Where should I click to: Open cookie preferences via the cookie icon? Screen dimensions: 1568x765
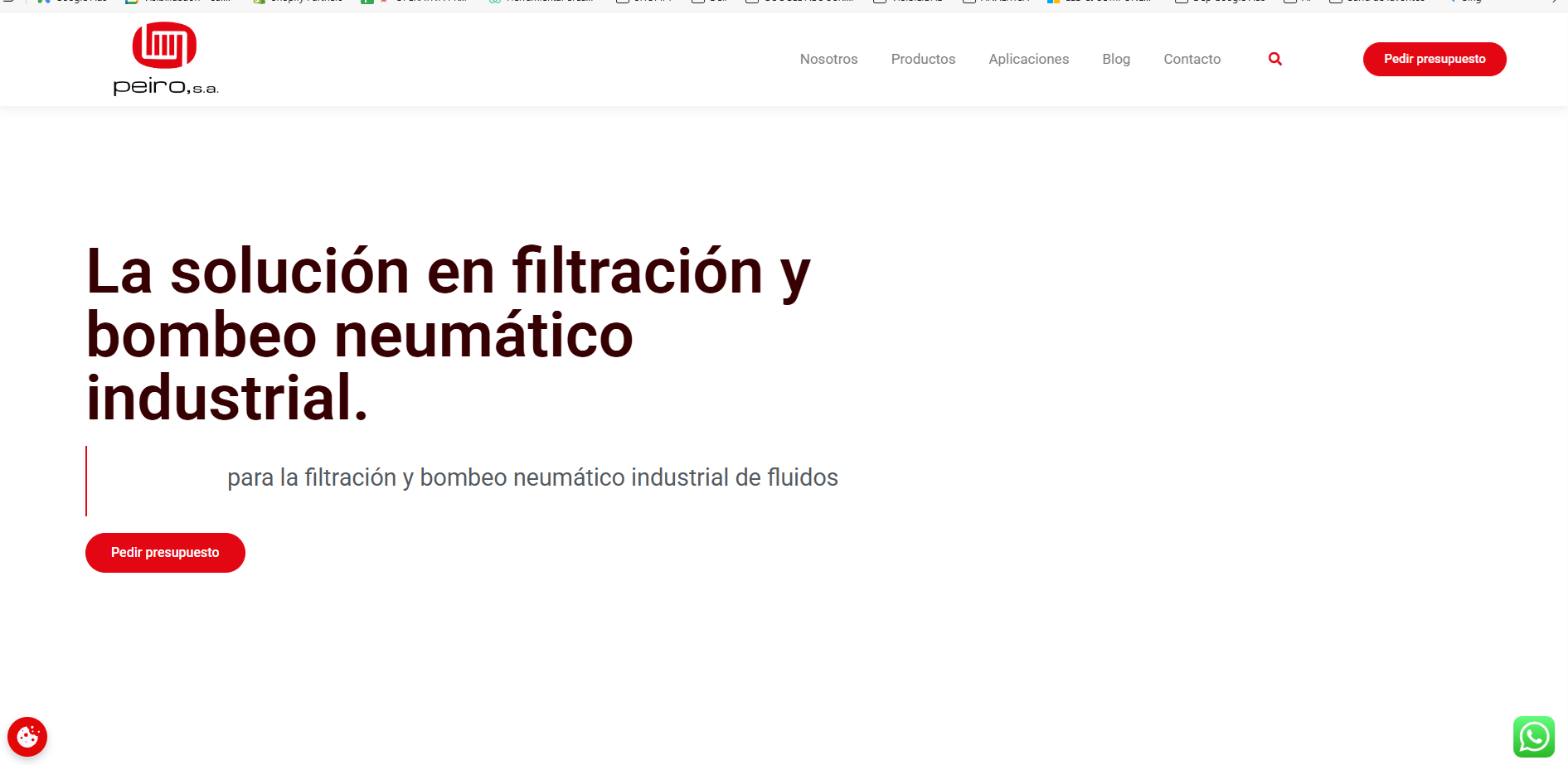pyautogui.click(x=27, y=737)
